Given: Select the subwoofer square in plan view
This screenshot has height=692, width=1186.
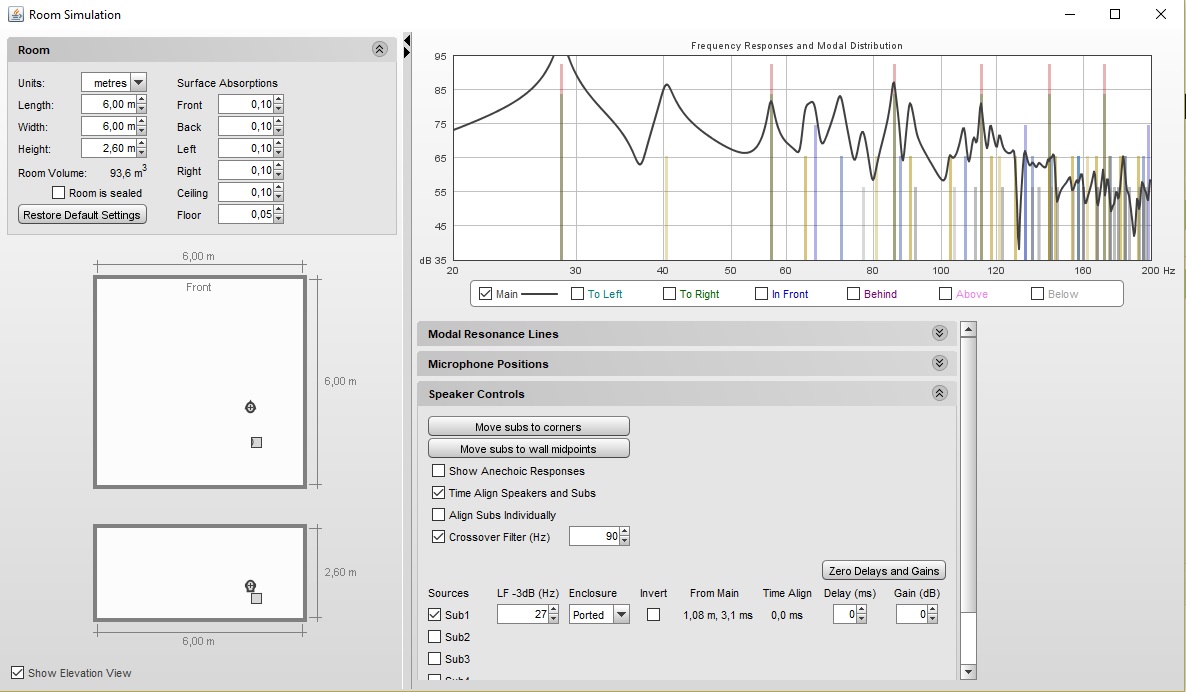Looking at the screenshot, I should point(256,442).
